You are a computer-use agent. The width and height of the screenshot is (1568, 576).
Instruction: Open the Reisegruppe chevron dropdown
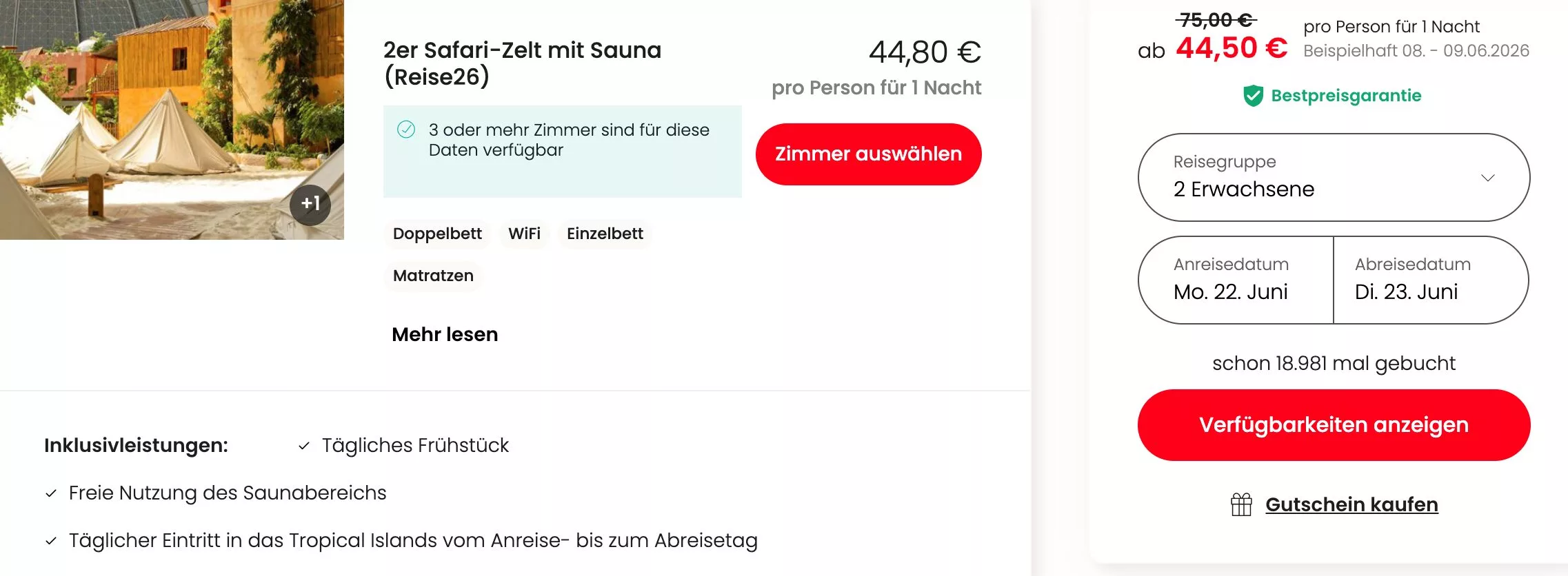[1487, 178]
